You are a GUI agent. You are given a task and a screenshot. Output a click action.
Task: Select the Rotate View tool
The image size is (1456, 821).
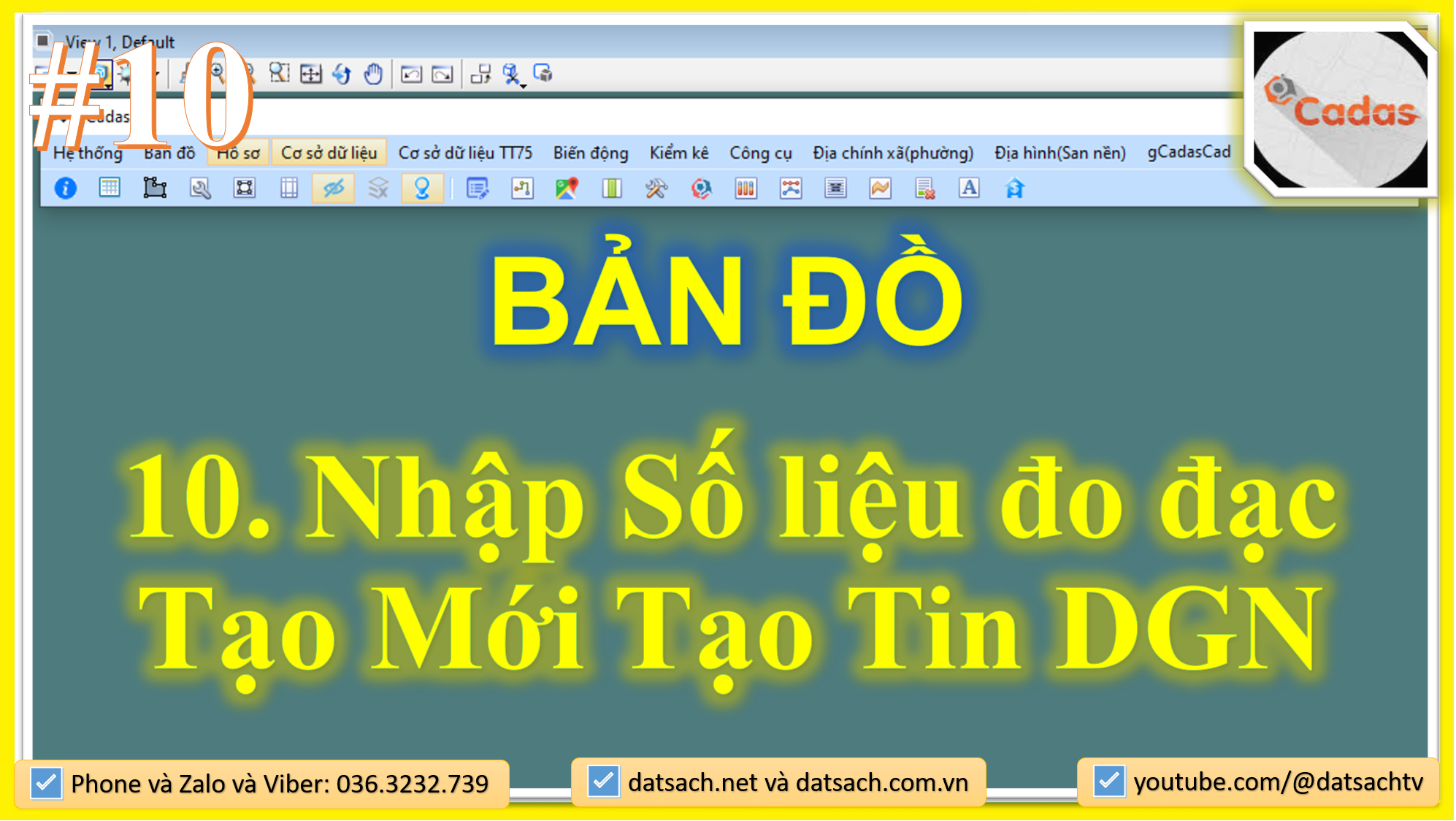click(341, 73)
